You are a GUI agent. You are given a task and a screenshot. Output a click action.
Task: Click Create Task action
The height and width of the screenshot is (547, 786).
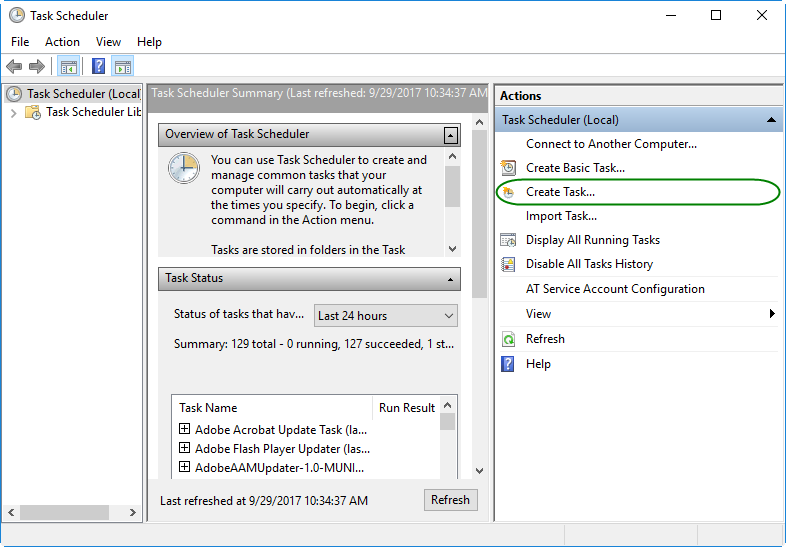560,192
